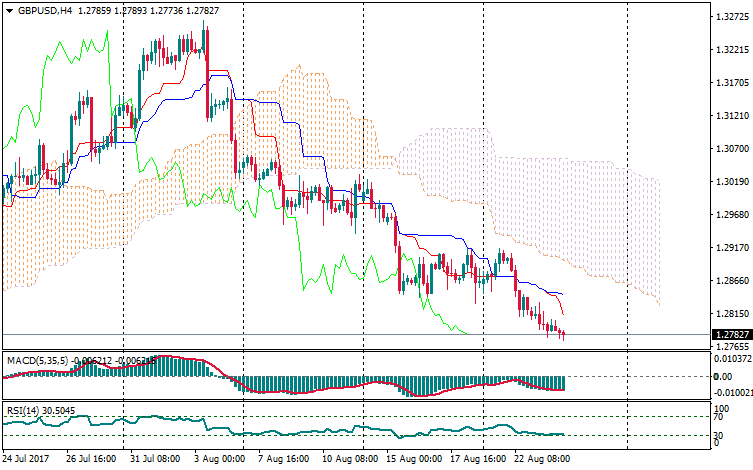The height and width of the screenshot is (470, 753).
Task: Select the GBPUSD,H4 chart title
Action: pos(44,11)
